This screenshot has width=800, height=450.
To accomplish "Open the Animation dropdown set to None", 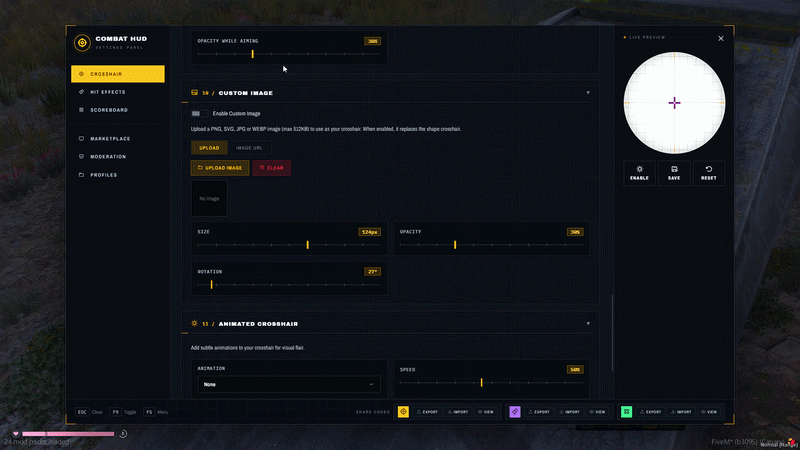I will (289, 384).
